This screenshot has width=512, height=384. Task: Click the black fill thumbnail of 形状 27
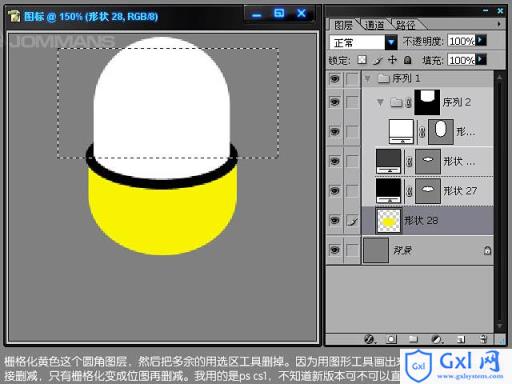click(x=388, y=191)
